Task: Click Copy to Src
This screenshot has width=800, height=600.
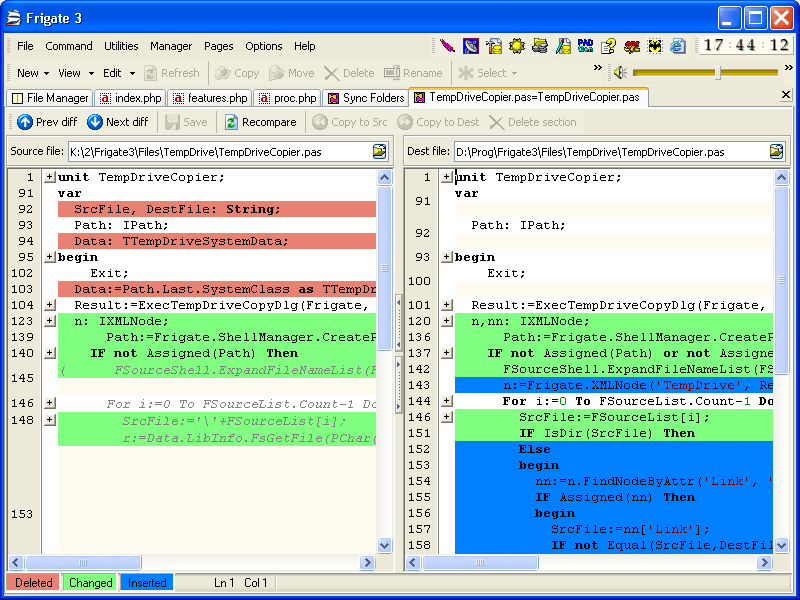Action: point(349,122)
